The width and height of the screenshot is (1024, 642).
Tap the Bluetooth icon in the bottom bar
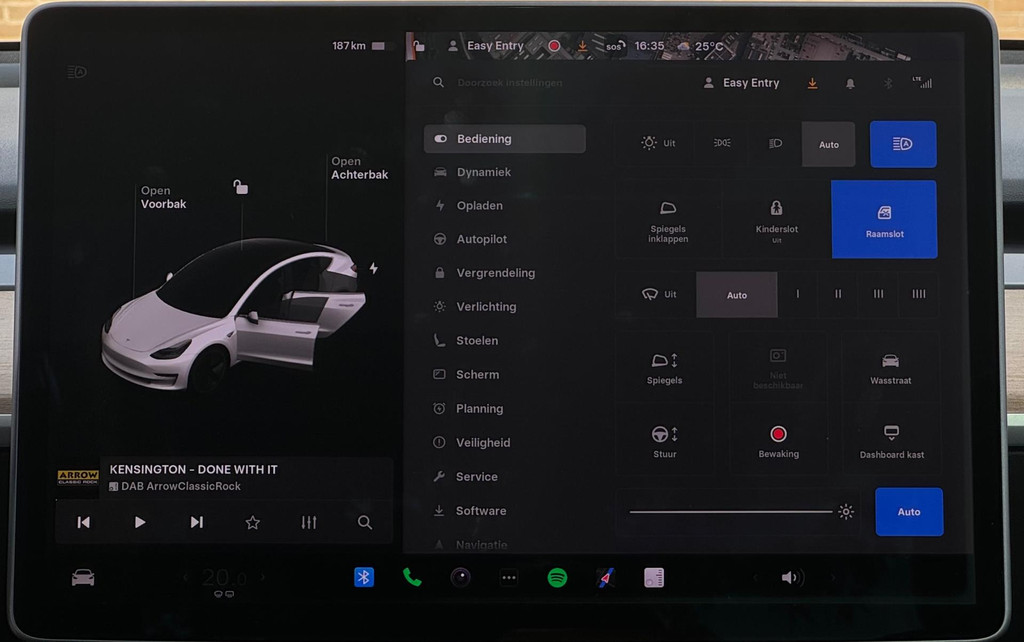pyautogui.click(x=364, y=578)
